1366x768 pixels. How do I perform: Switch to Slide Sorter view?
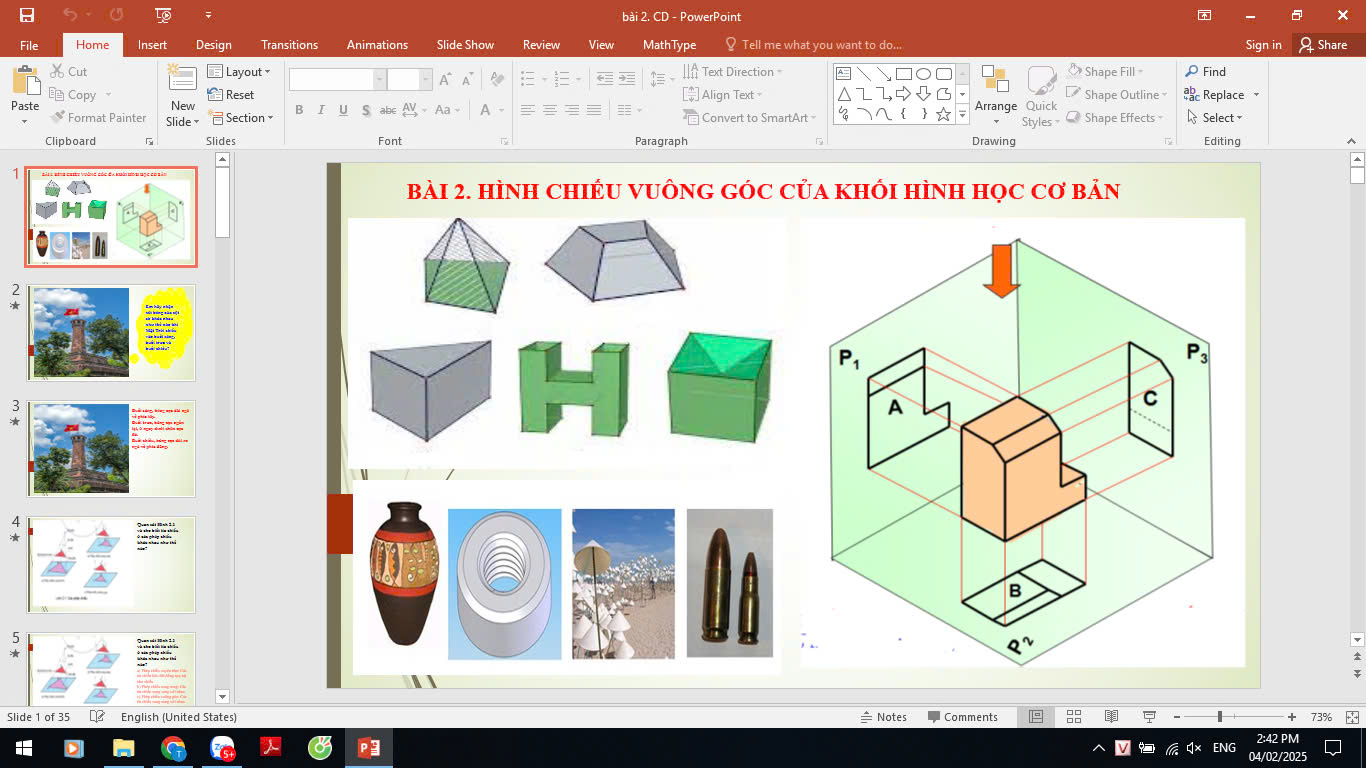click(1073, 717)
